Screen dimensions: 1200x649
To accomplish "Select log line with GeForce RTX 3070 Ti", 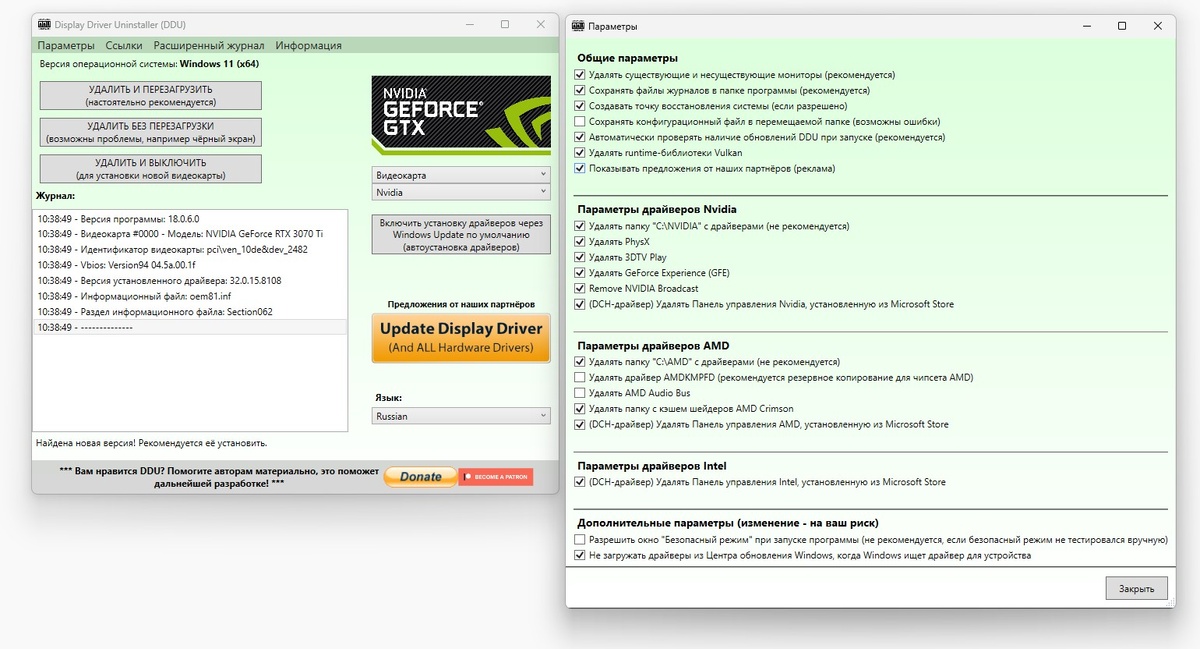I will [190, 233].
